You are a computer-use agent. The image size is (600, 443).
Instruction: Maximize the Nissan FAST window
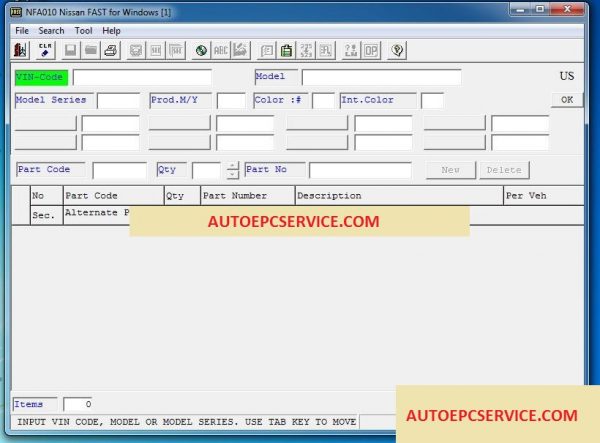click(x=540, y=9)
